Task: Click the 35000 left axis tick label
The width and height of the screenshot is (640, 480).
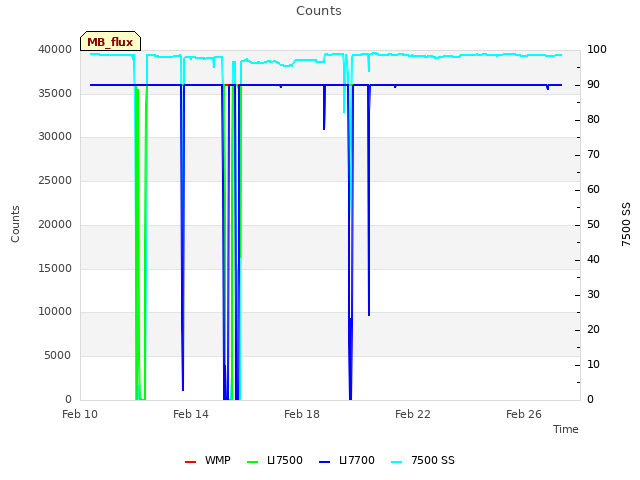Action: click(55, 93)
